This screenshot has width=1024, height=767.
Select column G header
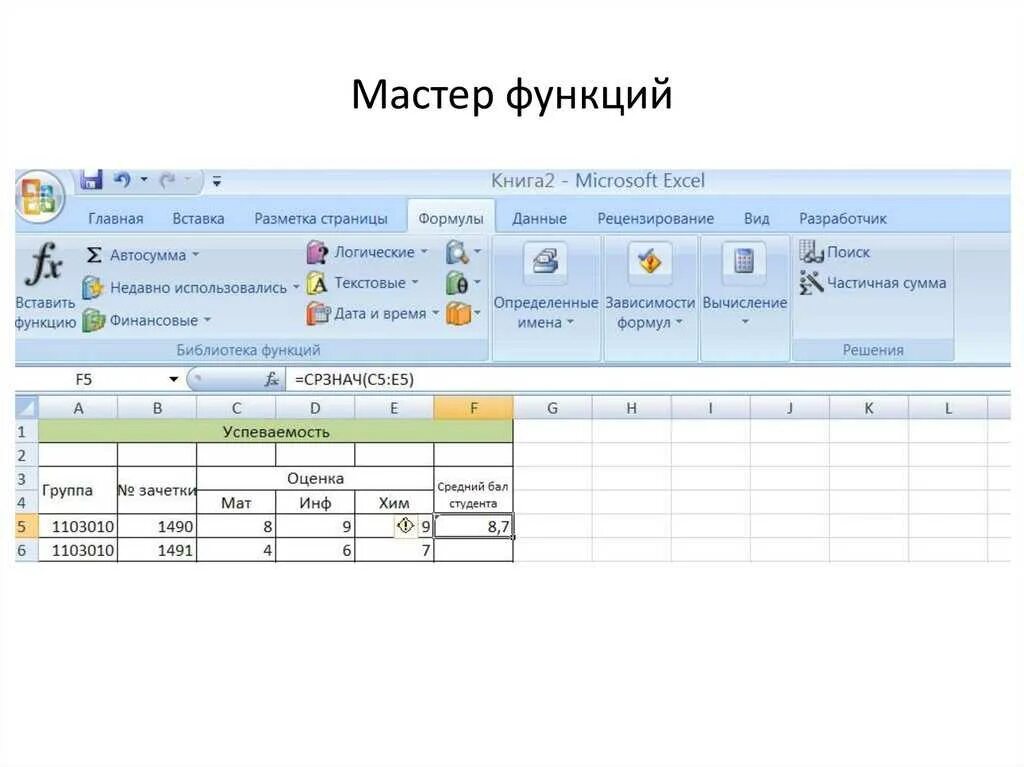click(552, 408)
